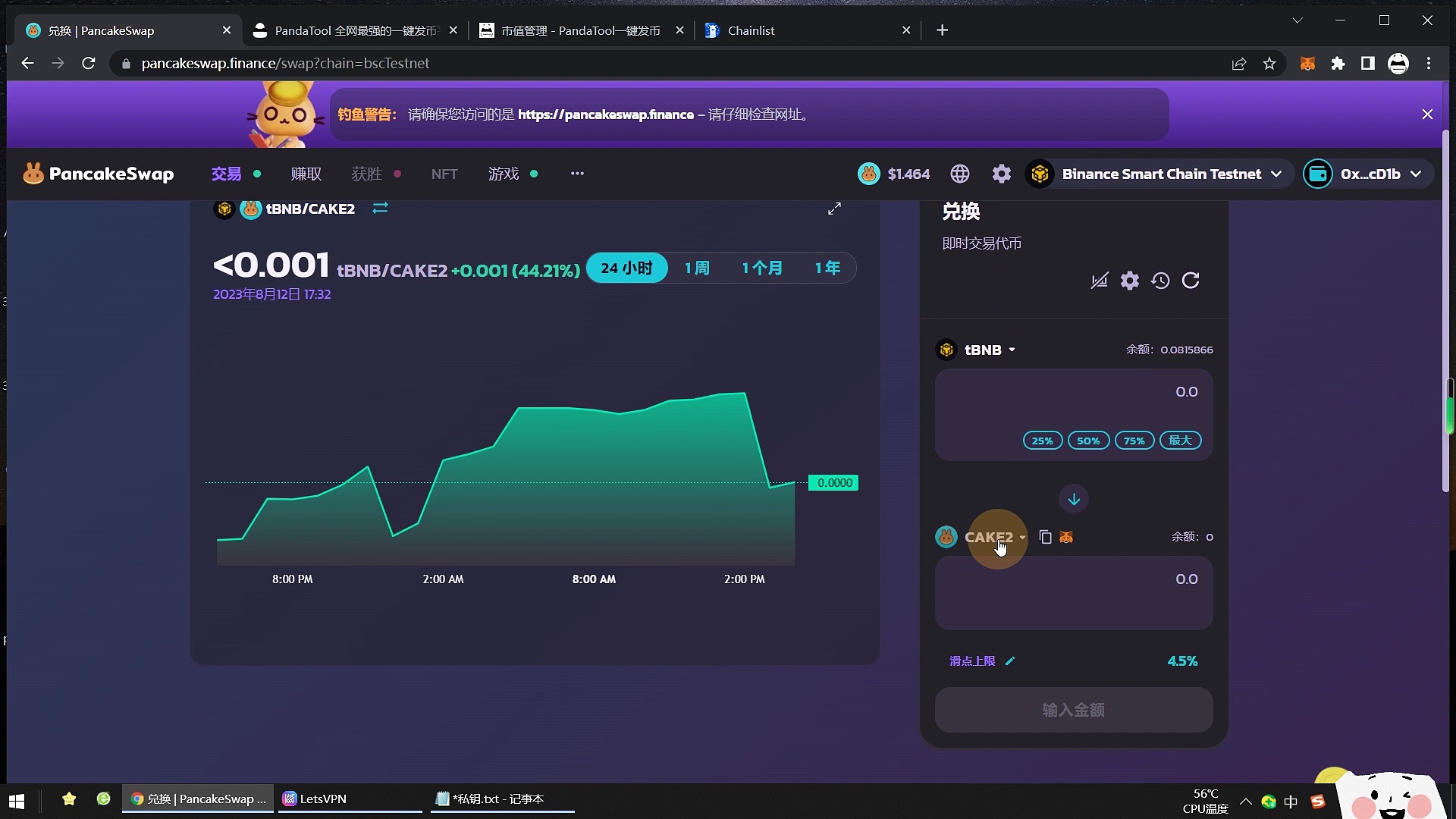Select the 1个月 chart timeframe tab
Image resolution: width=1456 pixels, height=819 pixels.
click(763, 267)
